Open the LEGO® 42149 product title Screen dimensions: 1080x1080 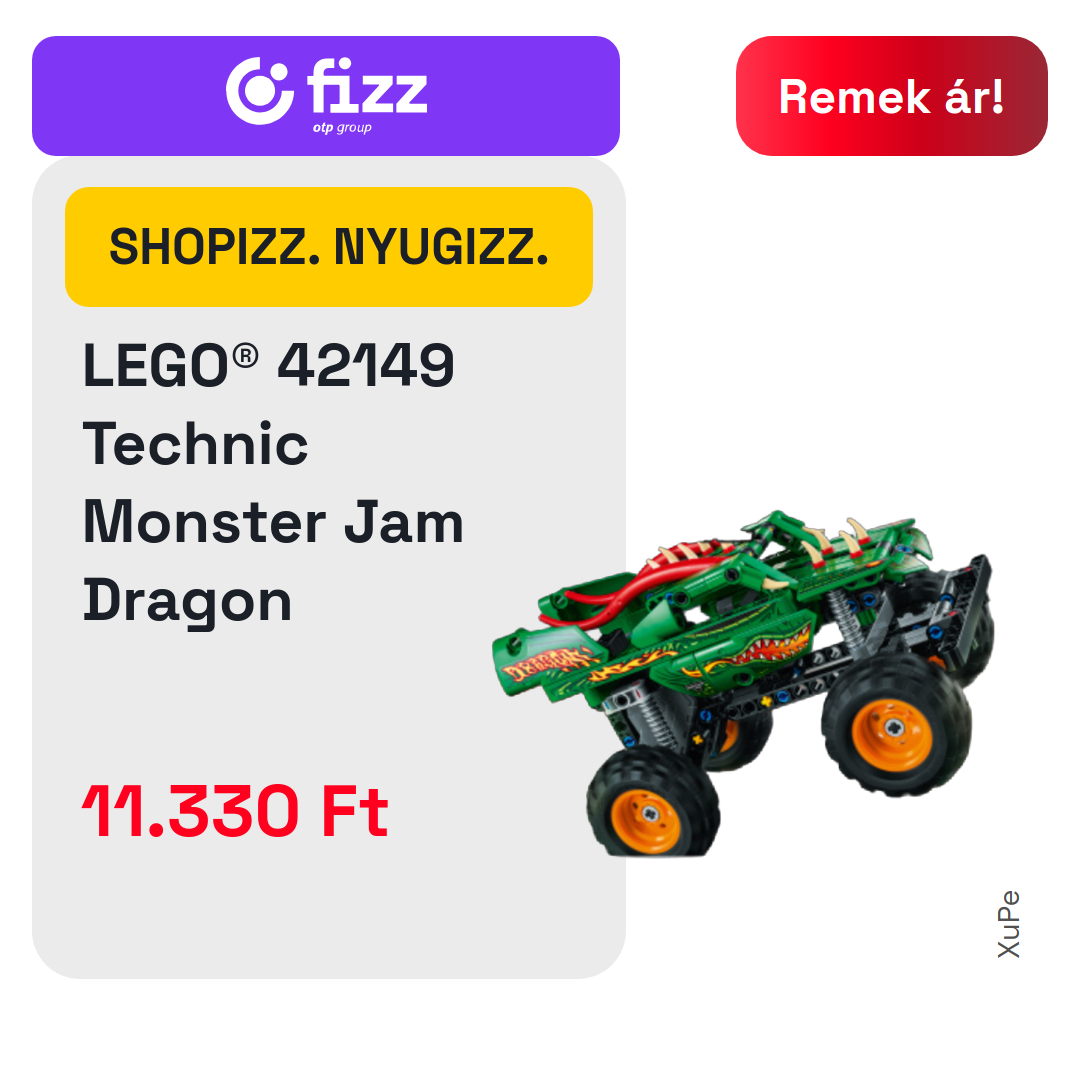[269, 365]
